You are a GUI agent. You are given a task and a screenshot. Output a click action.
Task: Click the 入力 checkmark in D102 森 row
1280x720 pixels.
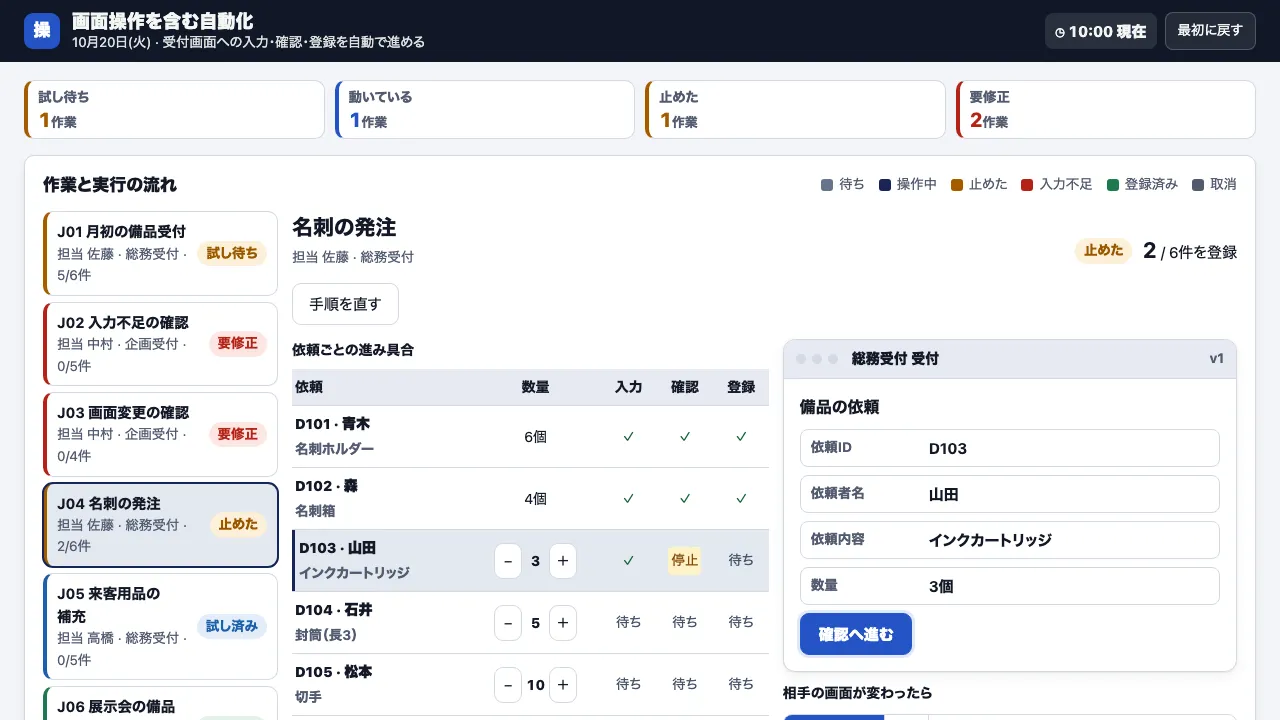tap(629, 499)
